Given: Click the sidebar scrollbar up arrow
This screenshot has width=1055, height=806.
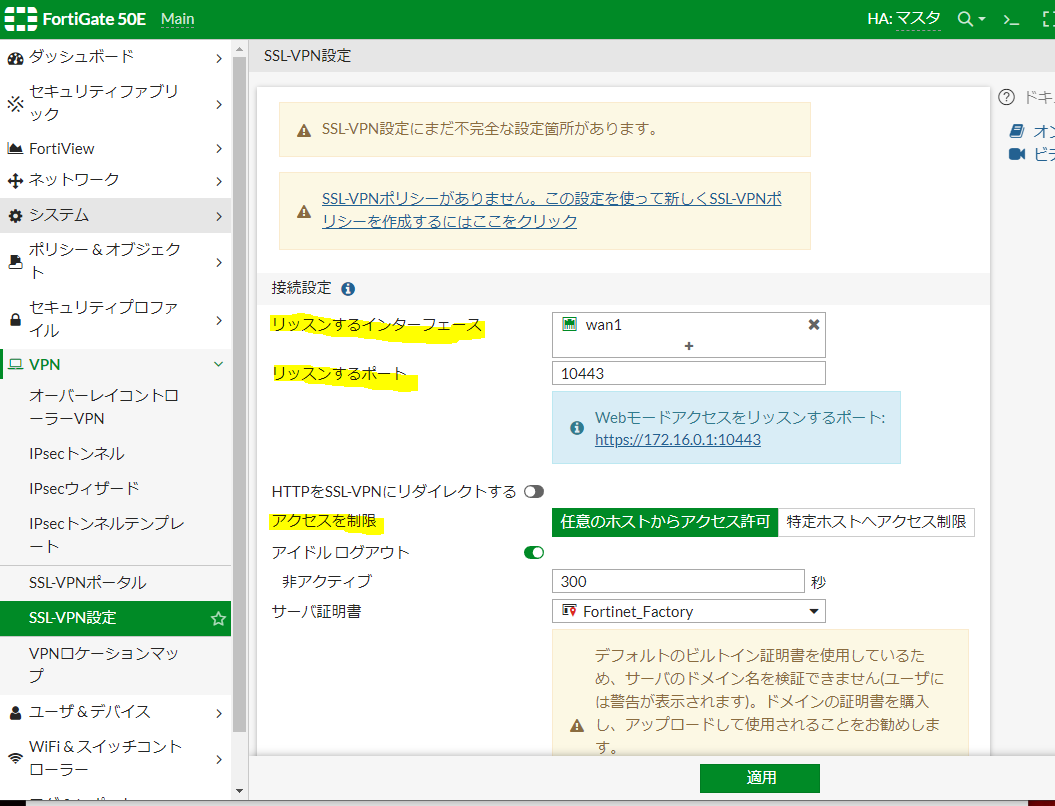Looking at the screenshot, I should (x=239, y=50).
